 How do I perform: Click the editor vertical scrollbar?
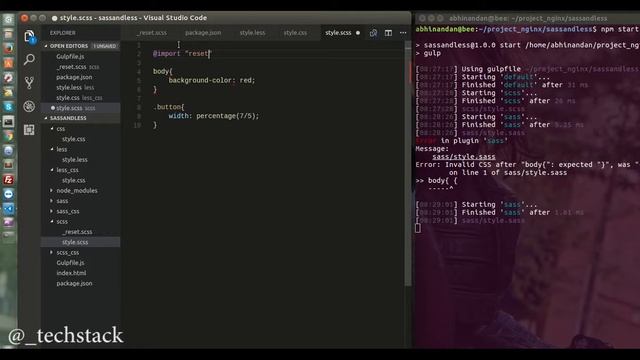[408, 163]
